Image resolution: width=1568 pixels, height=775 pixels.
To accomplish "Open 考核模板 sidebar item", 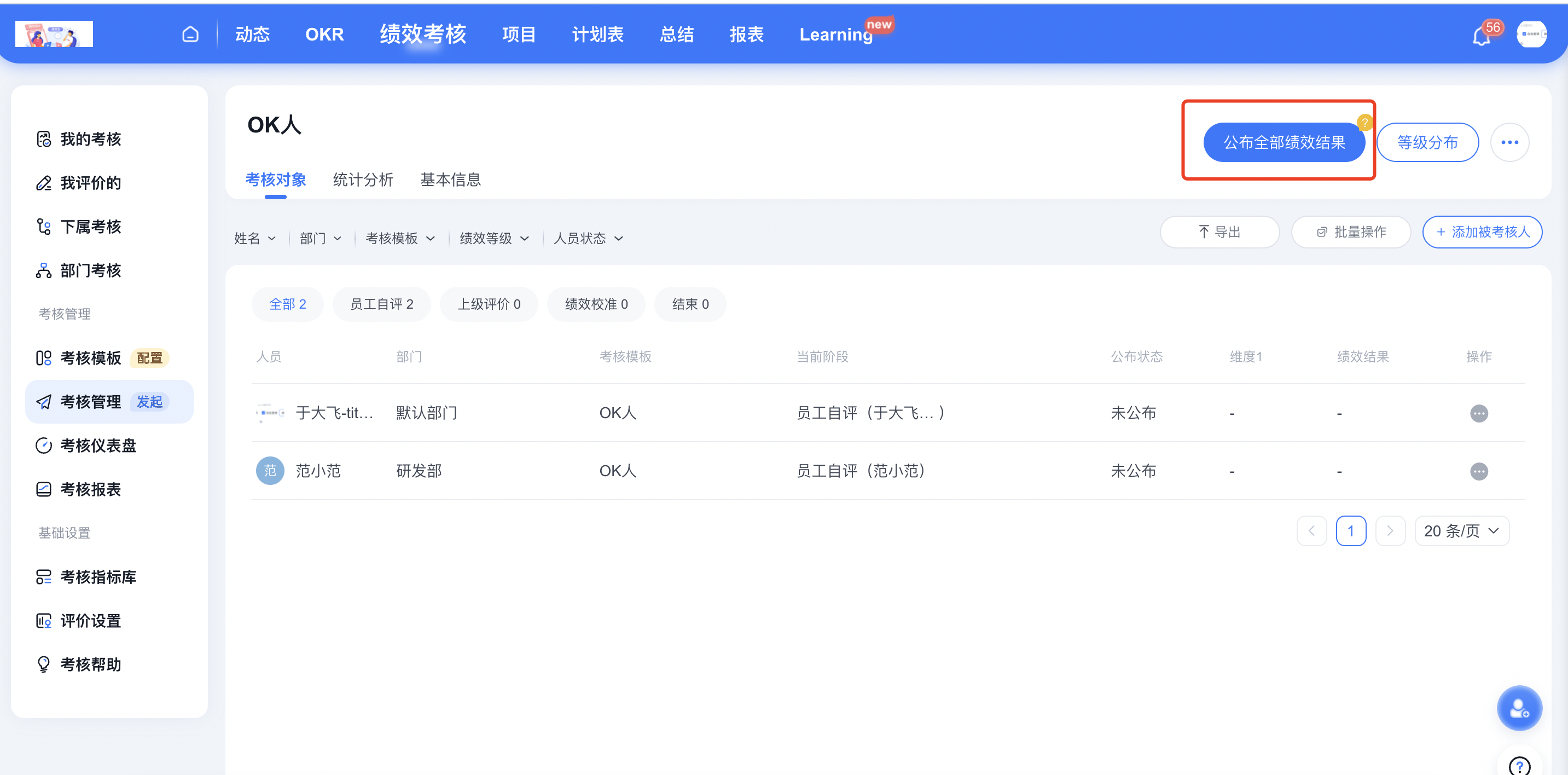I will click(x=109, y=358).
